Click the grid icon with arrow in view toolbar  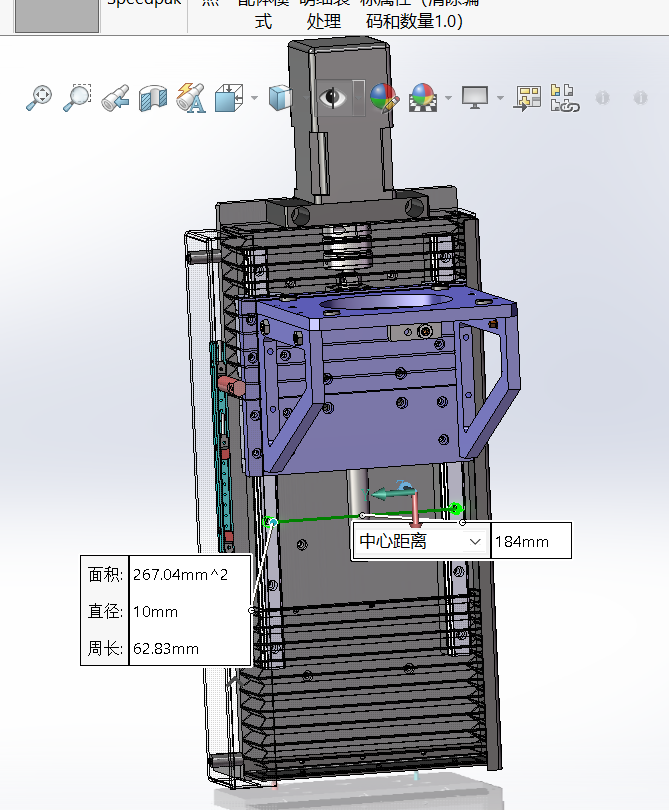(x=527, y=98)
